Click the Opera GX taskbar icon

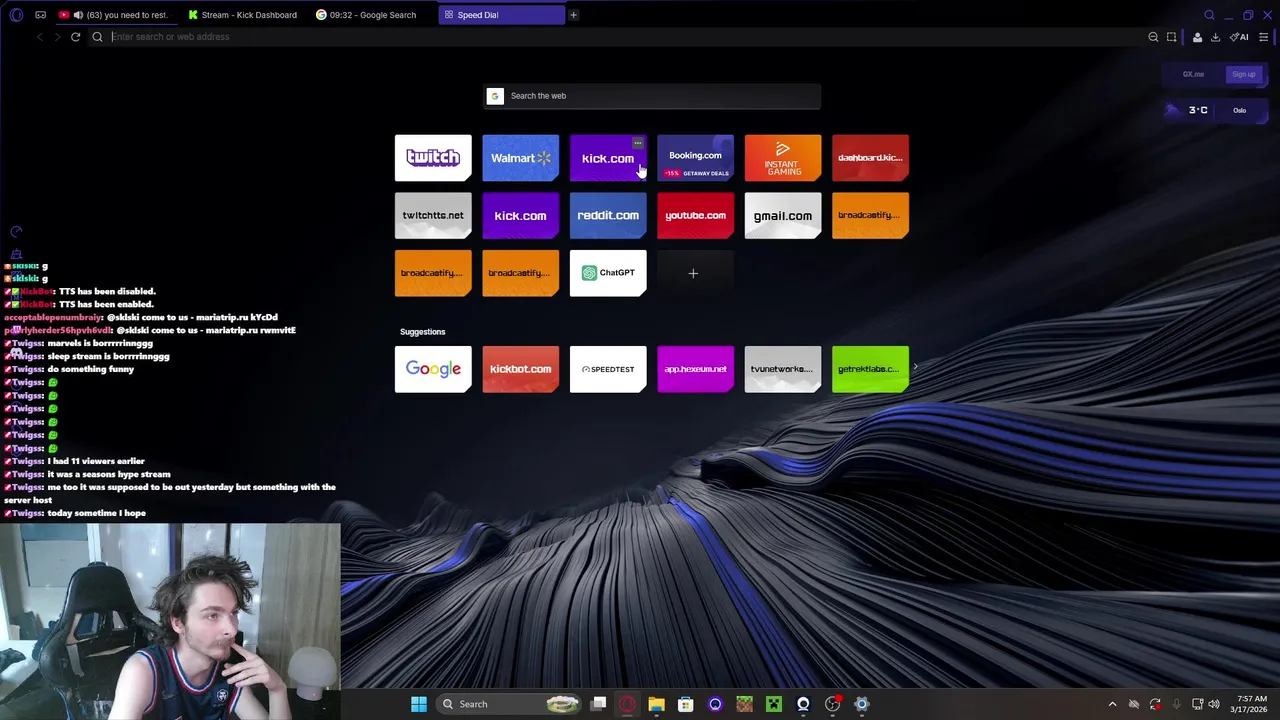[x=627, y=704]
